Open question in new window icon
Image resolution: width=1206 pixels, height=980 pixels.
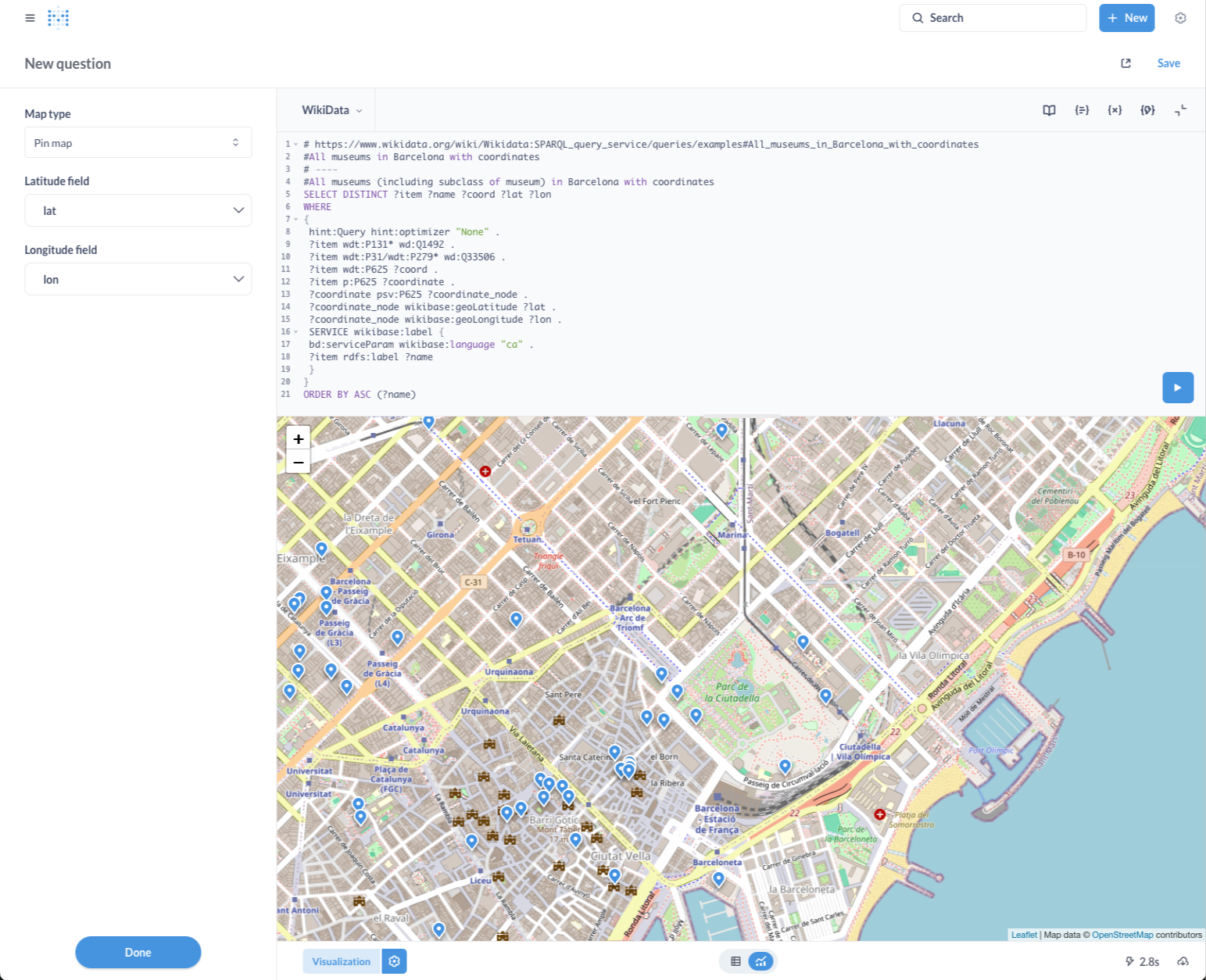(1125, 63)
